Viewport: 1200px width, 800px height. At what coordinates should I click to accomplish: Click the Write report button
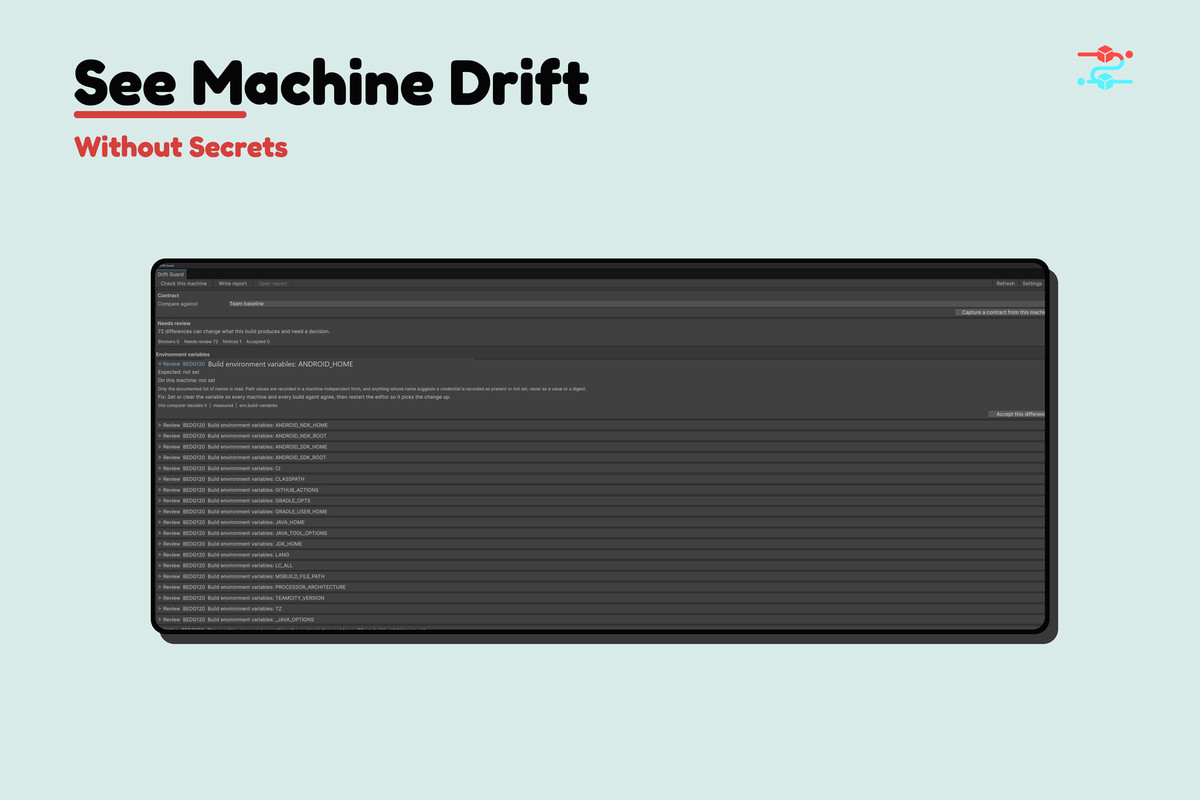(233, 284)
